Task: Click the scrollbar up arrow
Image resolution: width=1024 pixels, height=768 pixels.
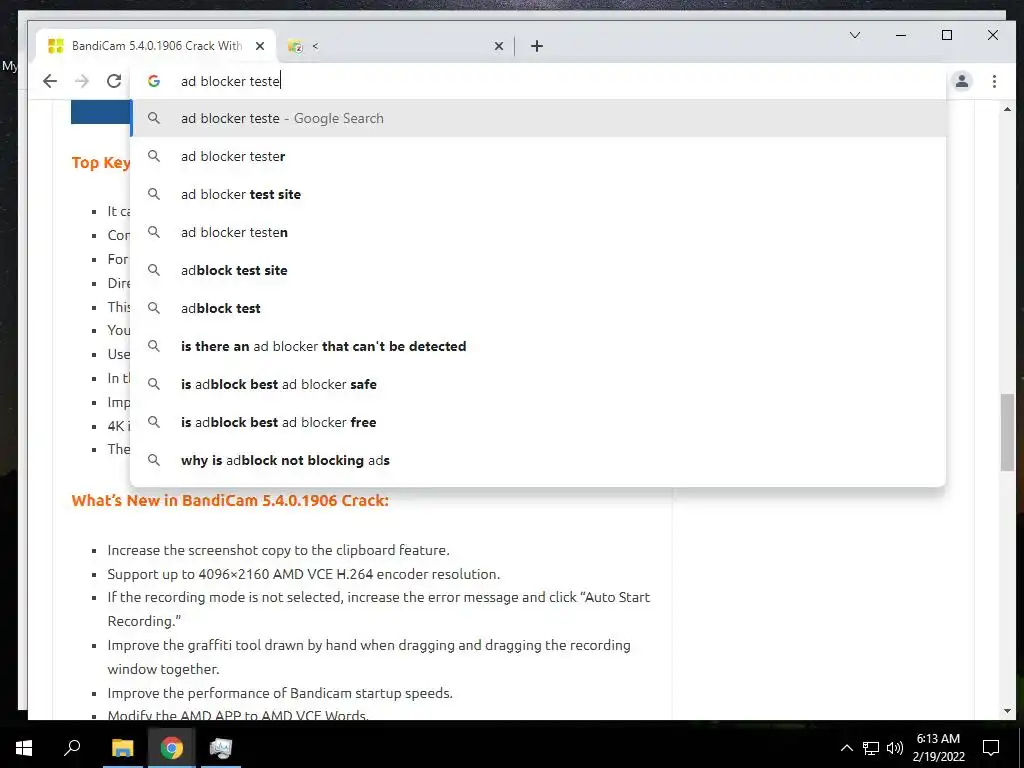Action: click(x=1007, y=109)
